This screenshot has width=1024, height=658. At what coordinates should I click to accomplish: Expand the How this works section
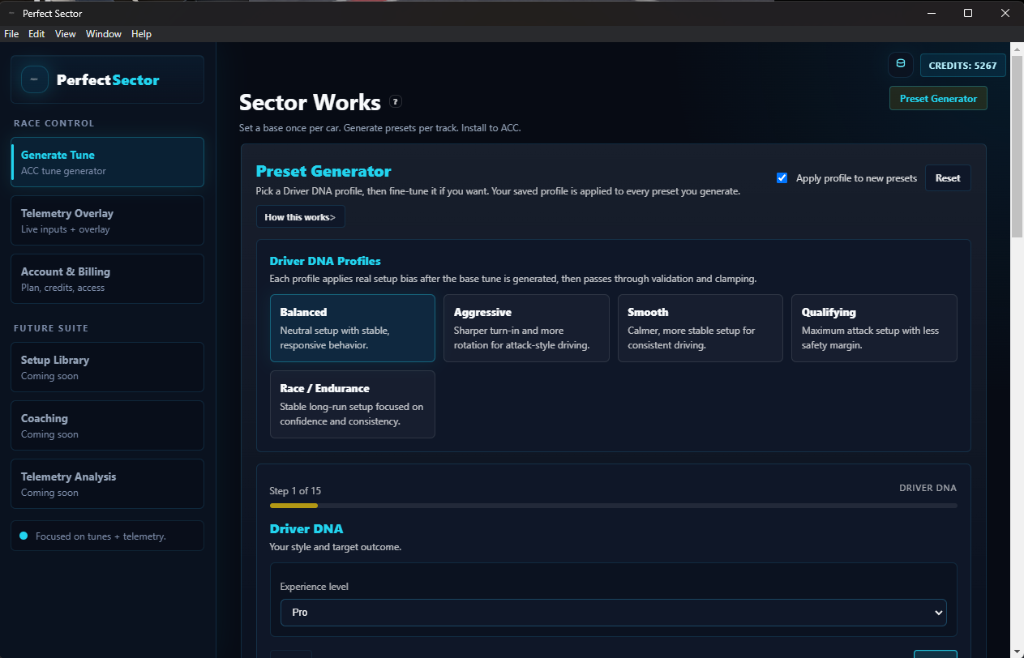tap(300, 217)
